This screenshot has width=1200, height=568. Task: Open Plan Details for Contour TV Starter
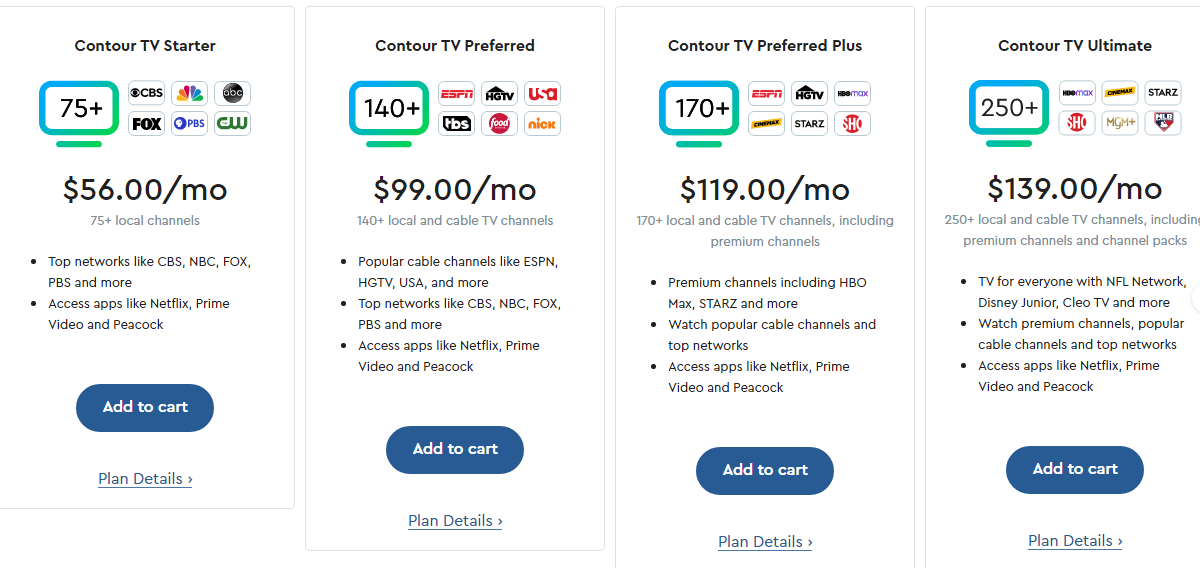click(145, 479)
